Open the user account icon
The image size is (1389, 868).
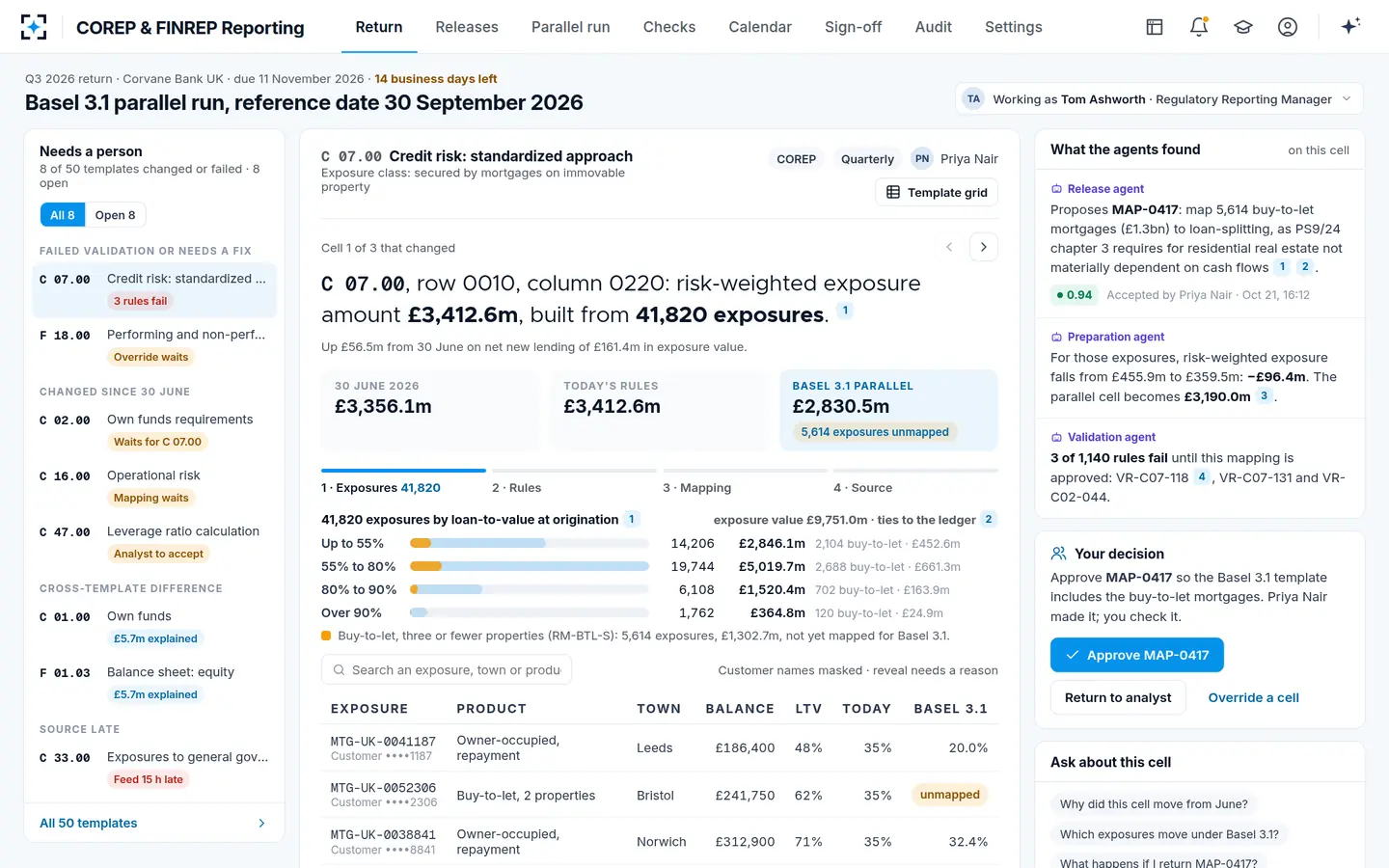pyautogui.click(x=1288, y=27)
